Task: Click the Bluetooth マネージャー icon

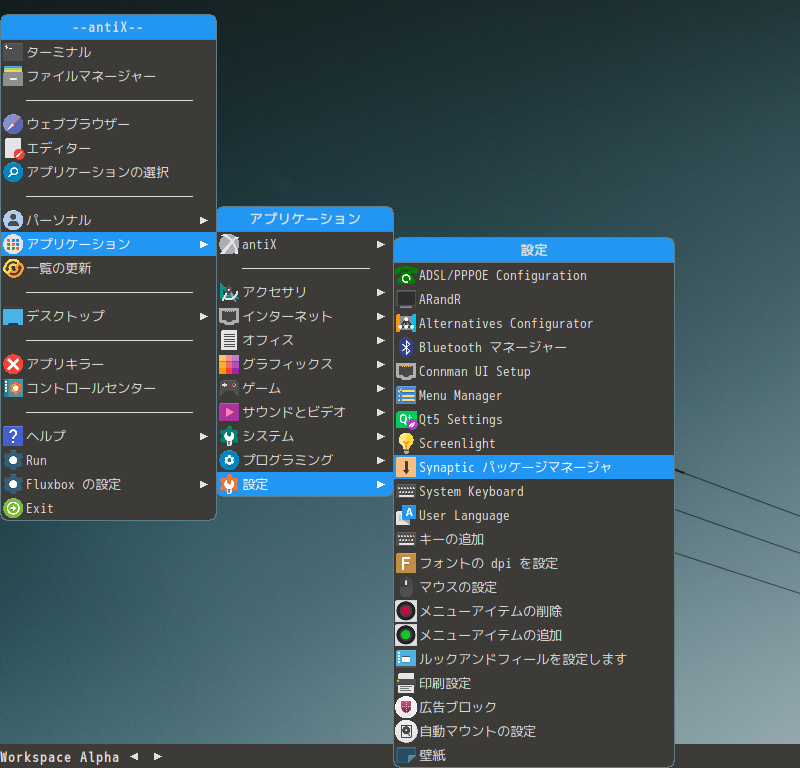Action: coord(406,347)
